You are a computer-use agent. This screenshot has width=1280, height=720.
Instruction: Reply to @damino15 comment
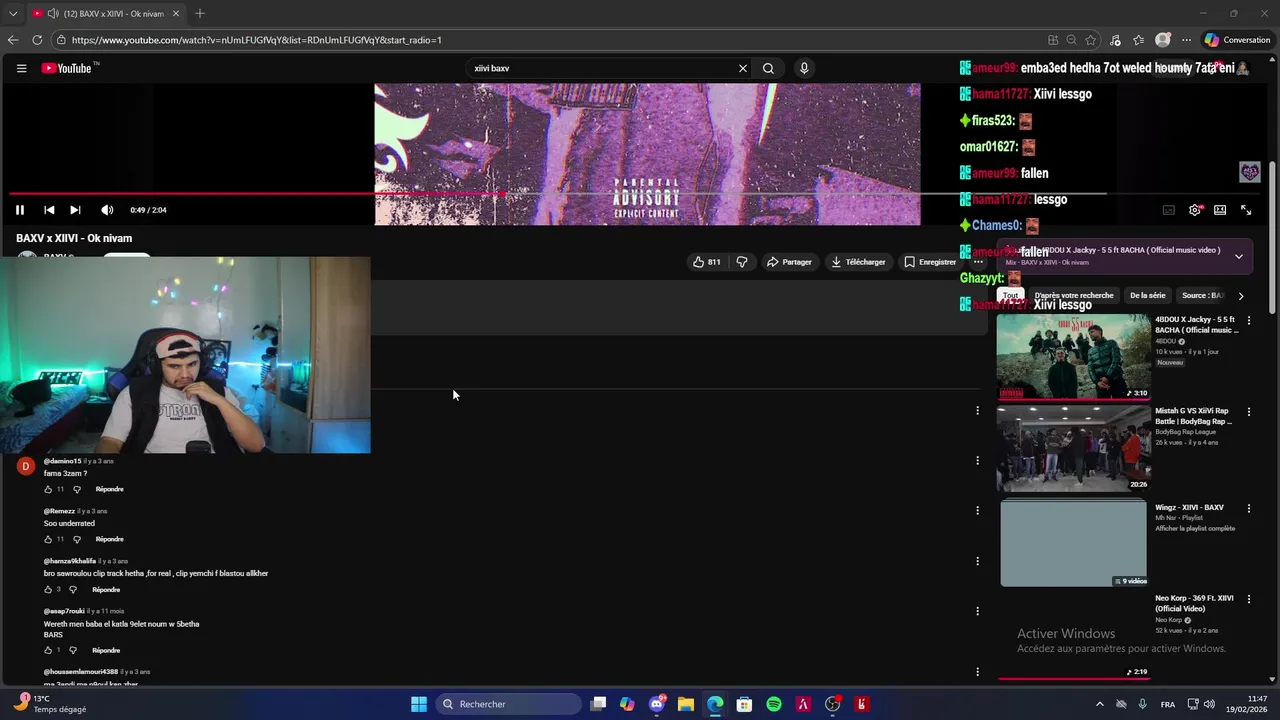pos(109,489)
